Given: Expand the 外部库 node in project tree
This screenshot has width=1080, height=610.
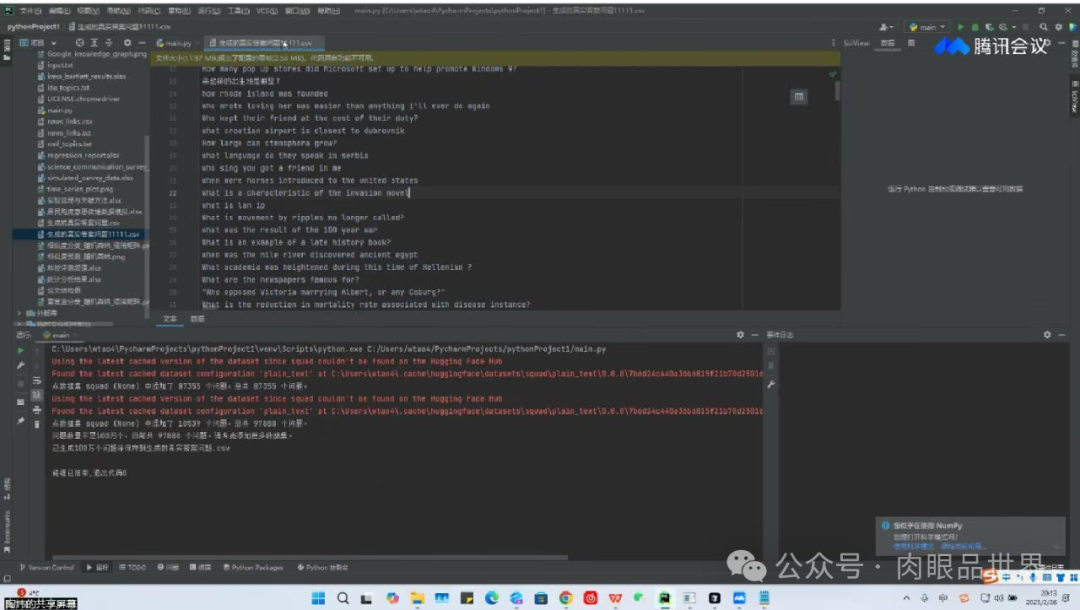Looking at the screenshot, I should (19, 313).
